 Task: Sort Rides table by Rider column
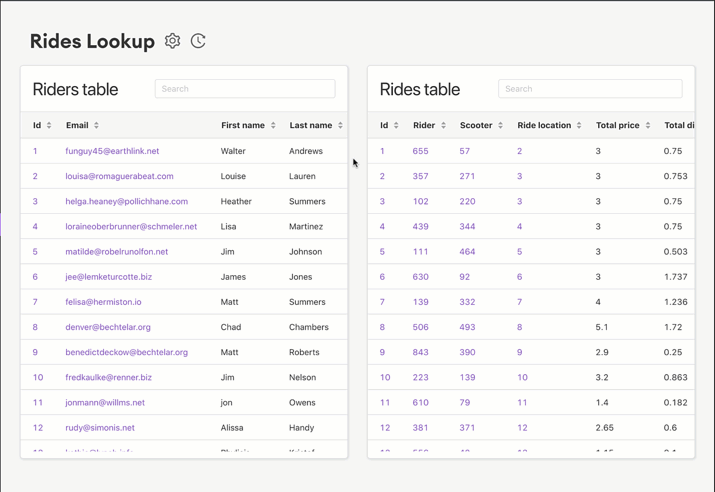click(x=429, y=126)
